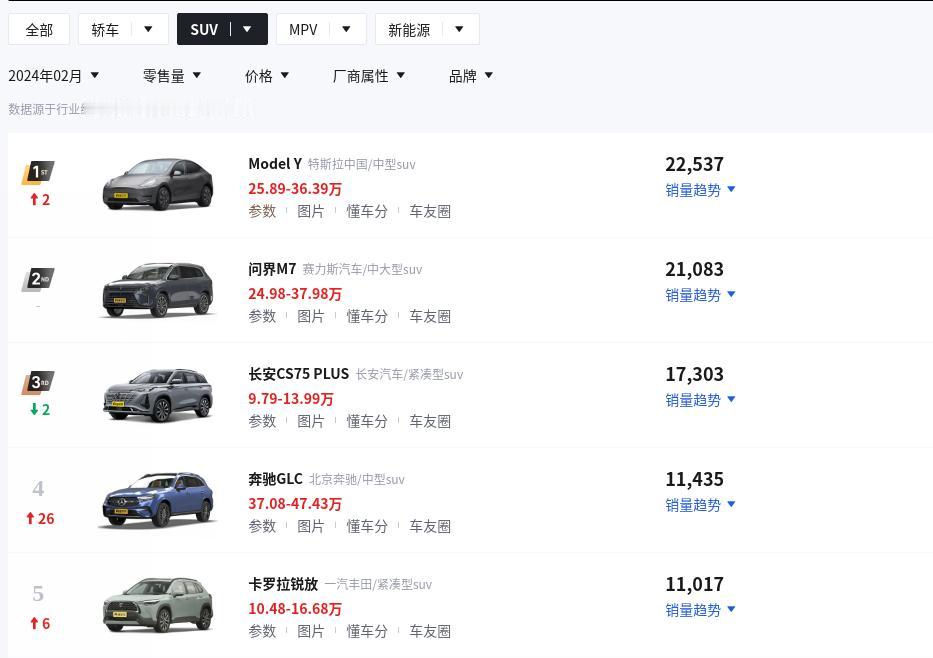Expand the 新能源 tab dropdown arrow
Screen dimensions: 933x658
(x=459, y=29)
